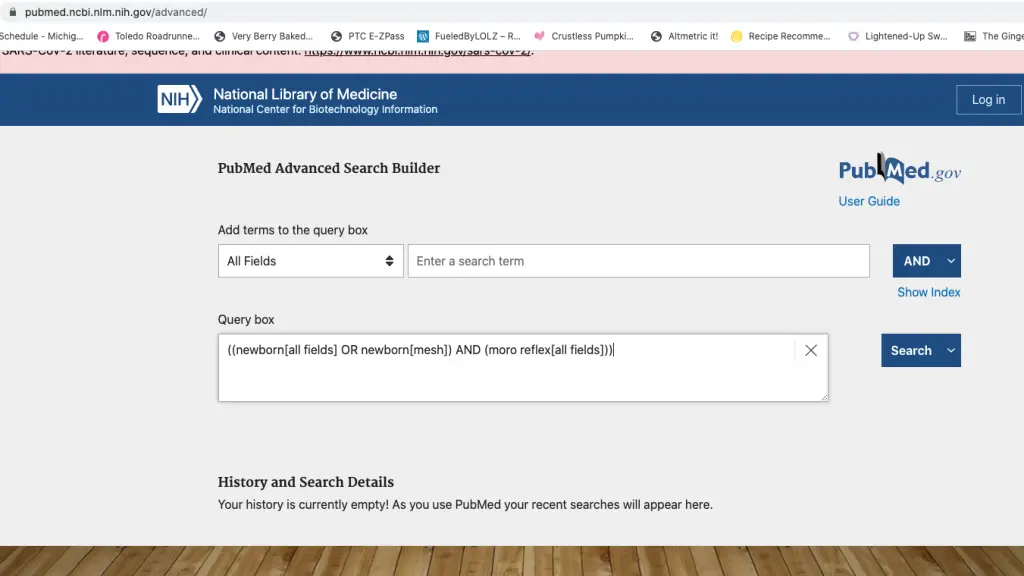
Task: Click the search term input field
Action: click(x=639, y=261)
